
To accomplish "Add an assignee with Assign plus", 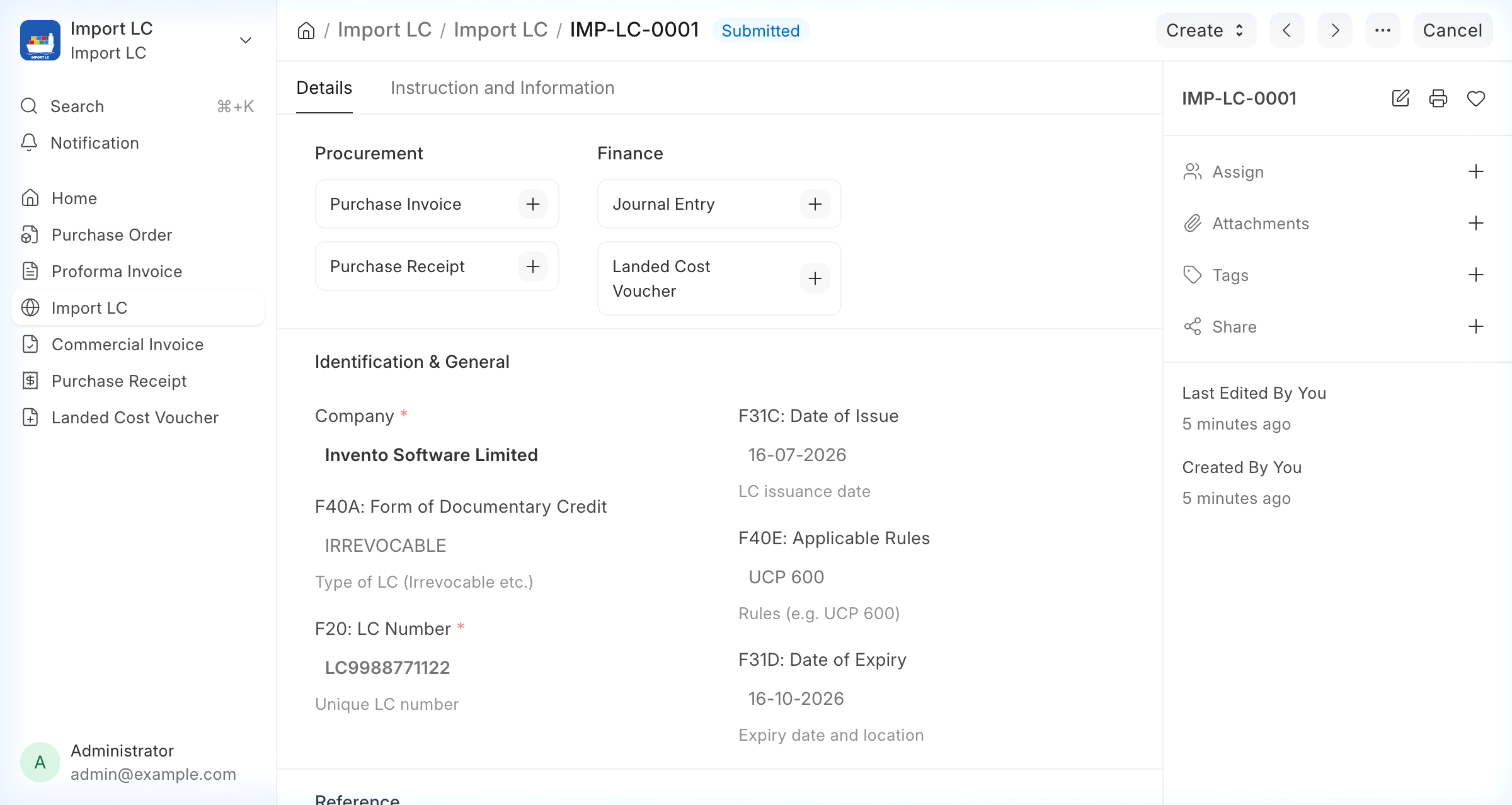I will [1476, 172].
